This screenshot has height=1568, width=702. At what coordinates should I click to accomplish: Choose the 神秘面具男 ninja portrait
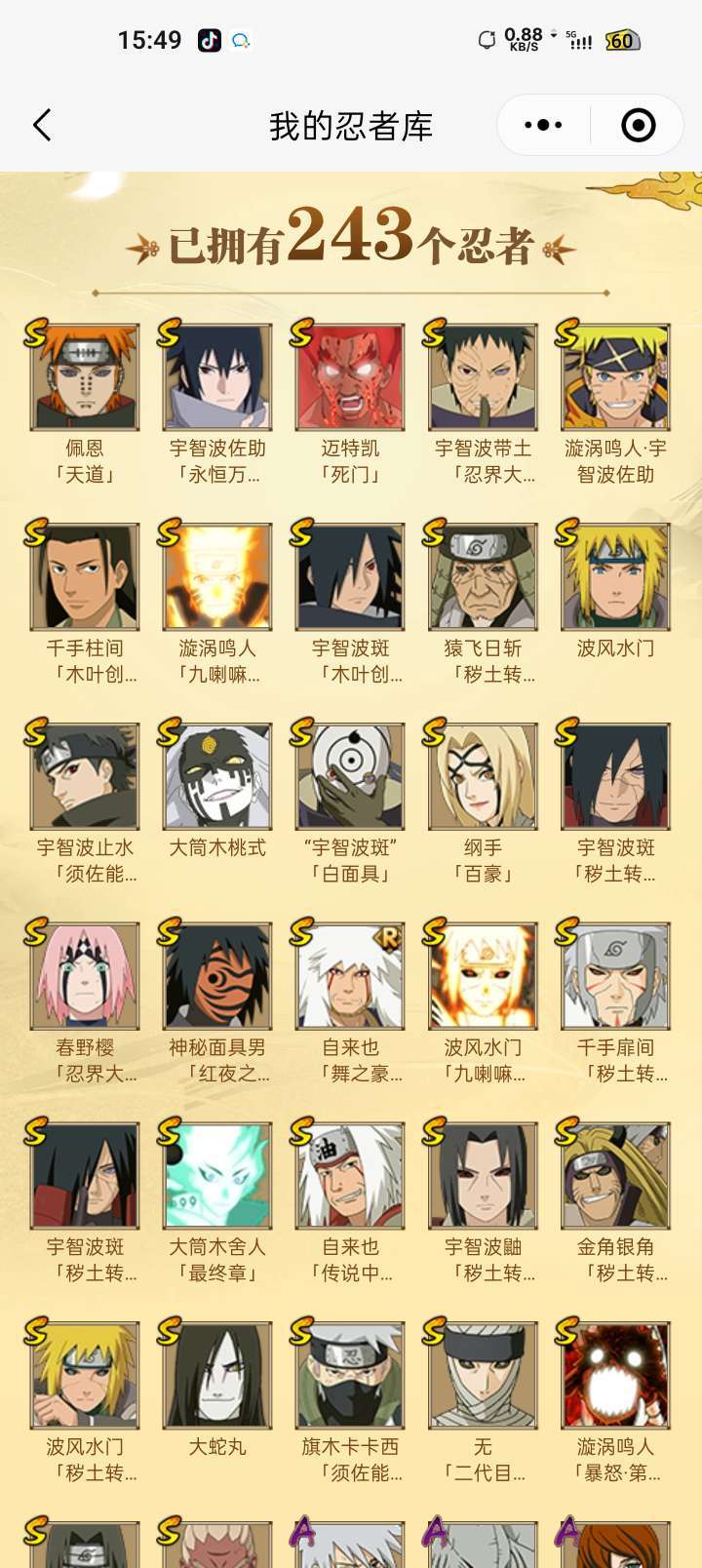coord(217,977)
